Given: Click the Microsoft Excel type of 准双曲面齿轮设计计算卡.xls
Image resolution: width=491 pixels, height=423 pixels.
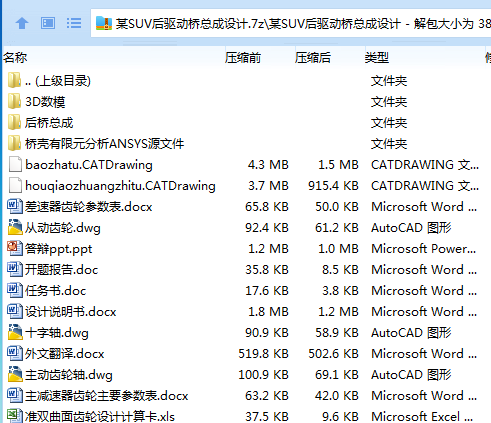Looking at the screenshot, I should point(422,417).
